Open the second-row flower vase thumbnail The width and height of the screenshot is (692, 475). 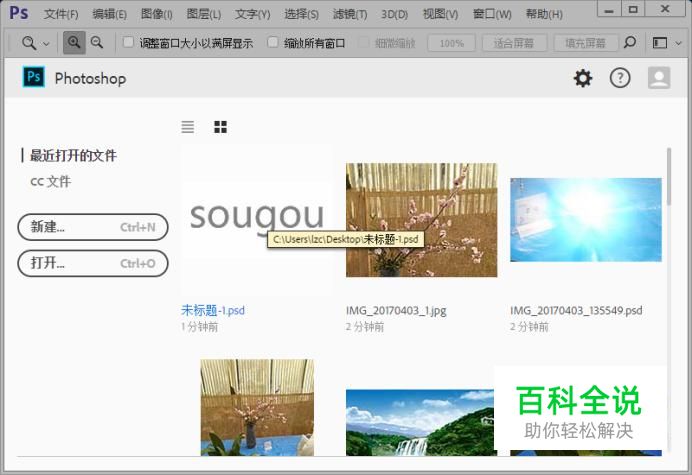[257, 407]
